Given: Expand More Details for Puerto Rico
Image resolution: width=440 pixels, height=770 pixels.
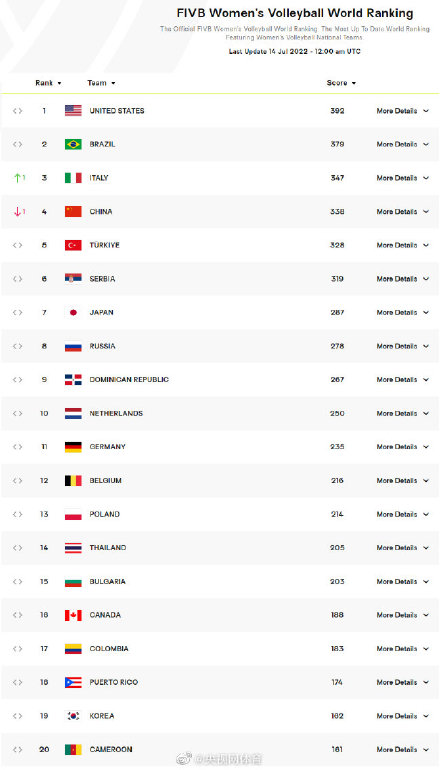Looking at the screenshot, I should [x=403, y=682].
